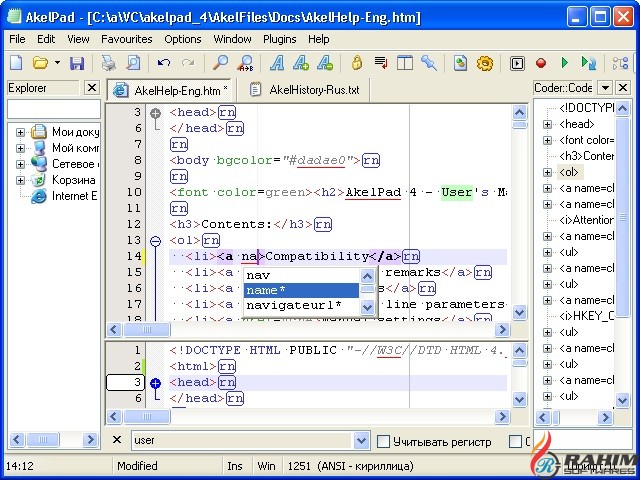
Task: Increase font size with the A plus icon
Action: click(x=301, y=63)
